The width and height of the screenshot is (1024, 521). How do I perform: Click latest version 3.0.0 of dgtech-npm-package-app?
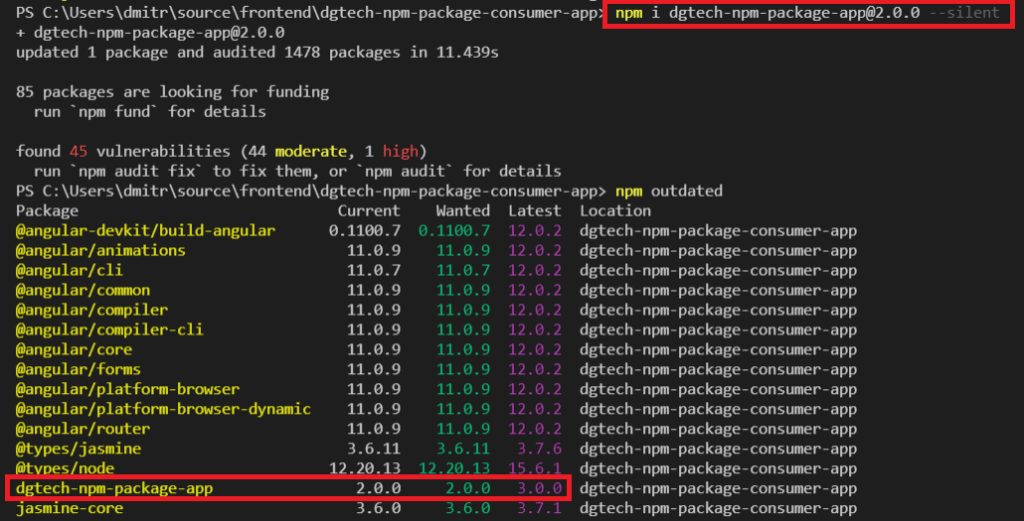pyautogui.click(x=534, y=488)
